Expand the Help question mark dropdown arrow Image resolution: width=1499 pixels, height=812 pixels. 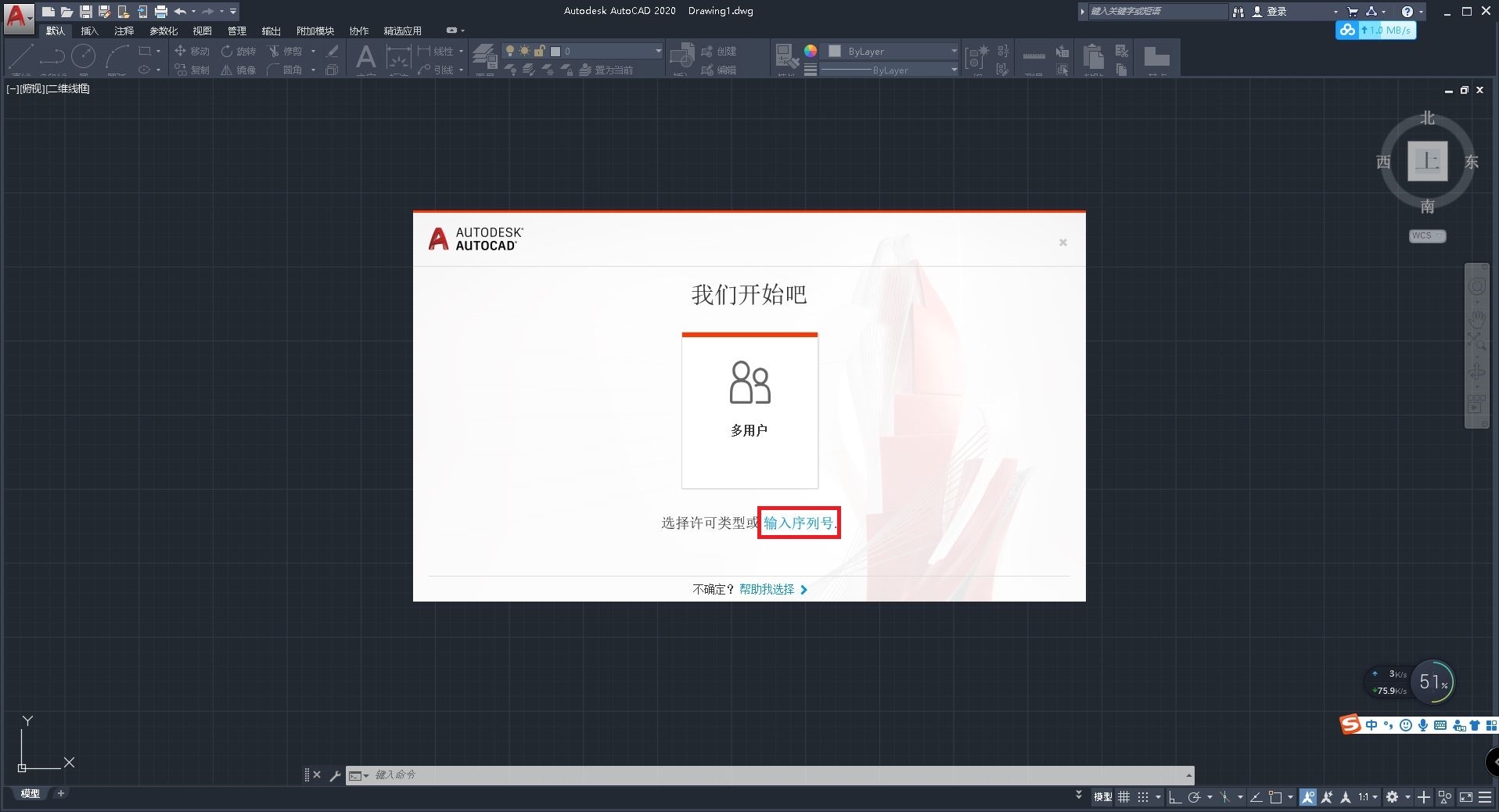tap(1422, 12)
